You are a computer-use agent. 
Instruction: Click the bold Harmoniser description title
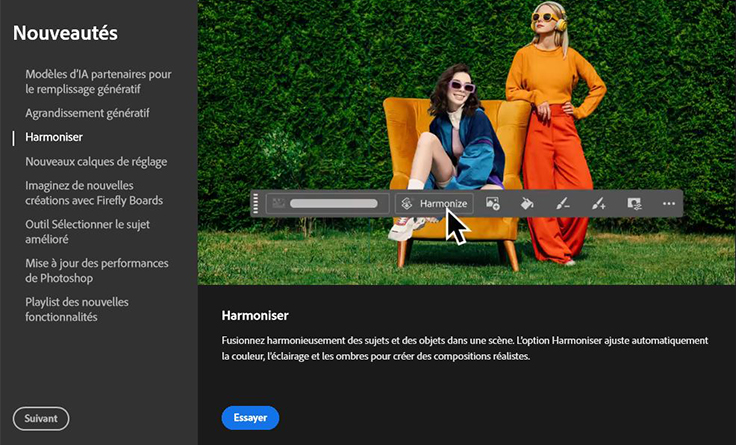click(x=255, y=315)
